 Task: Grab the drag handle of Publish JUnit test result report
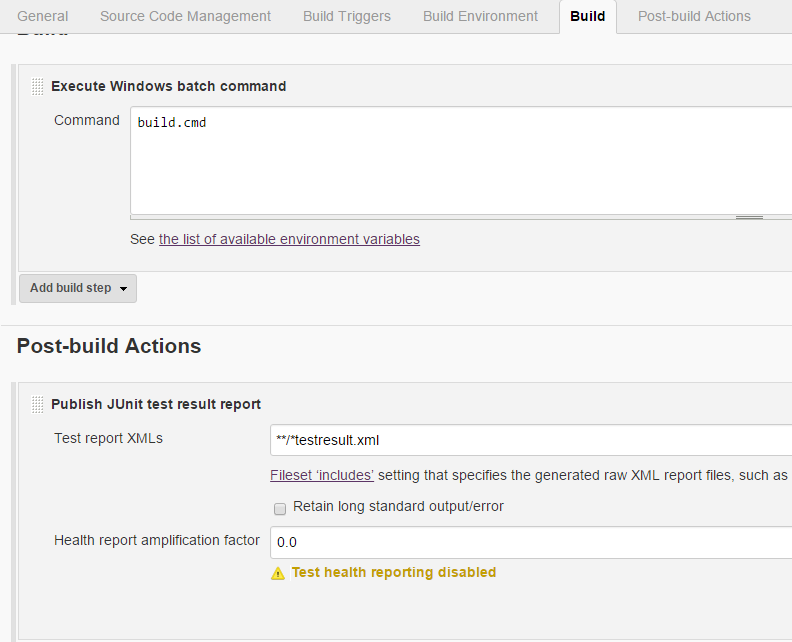(37, 405)
